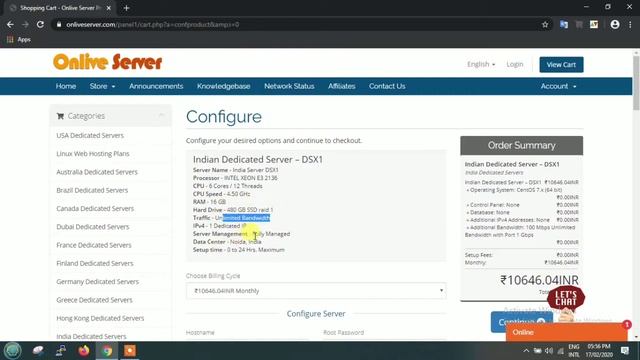Open the Let's Chat bubble
Viewport: 640px width, 360px height.
pos(566,298)
